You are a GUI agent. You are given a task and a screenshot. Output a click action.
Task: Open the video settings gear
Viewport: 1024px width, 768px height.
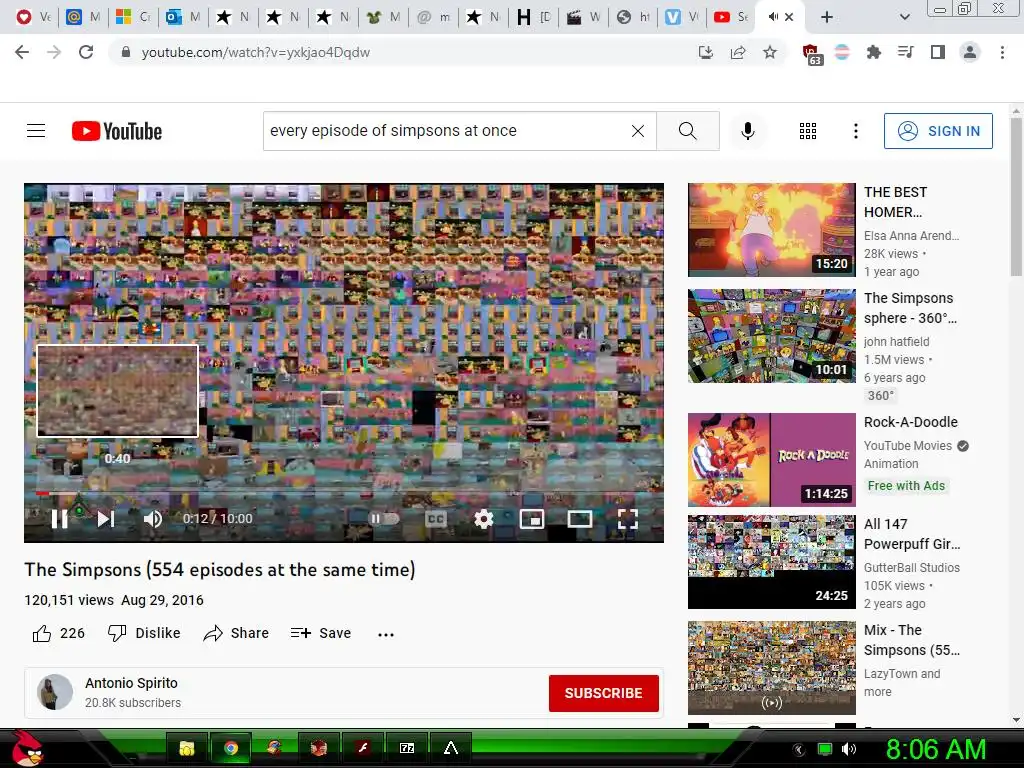[483, 519]
